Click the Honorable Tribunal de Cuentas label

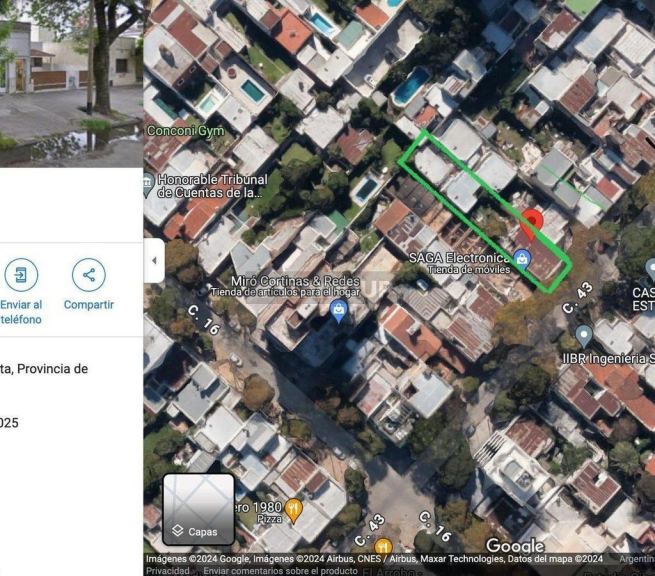(x=213, y=186)
